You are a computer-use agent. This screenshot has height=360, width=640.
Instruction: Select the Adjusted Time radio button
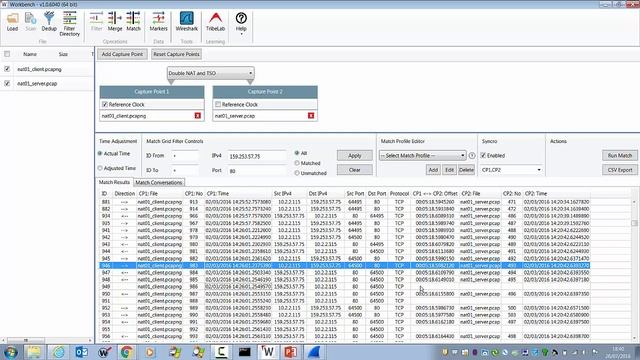point(100,168)
